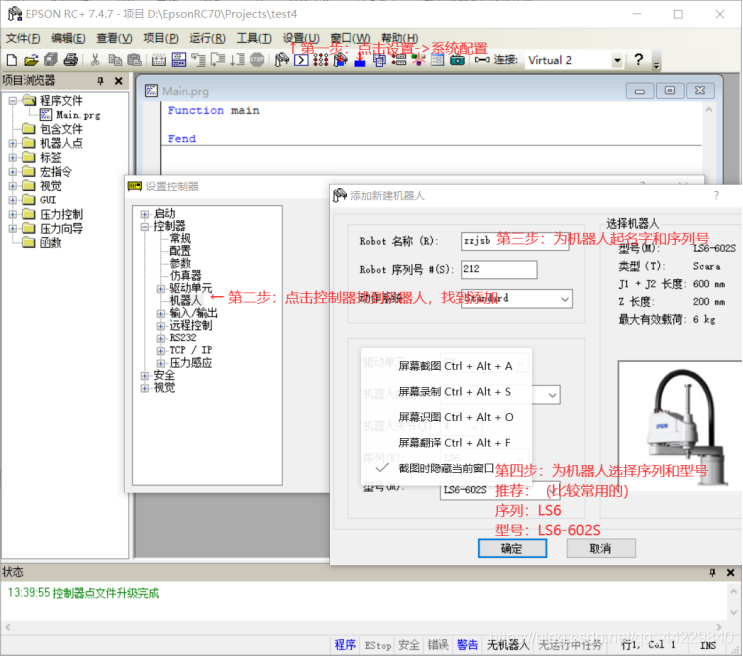Click the status panel scroll-up arrow
This screenshot has height=656, width=743.
[734, 592]
